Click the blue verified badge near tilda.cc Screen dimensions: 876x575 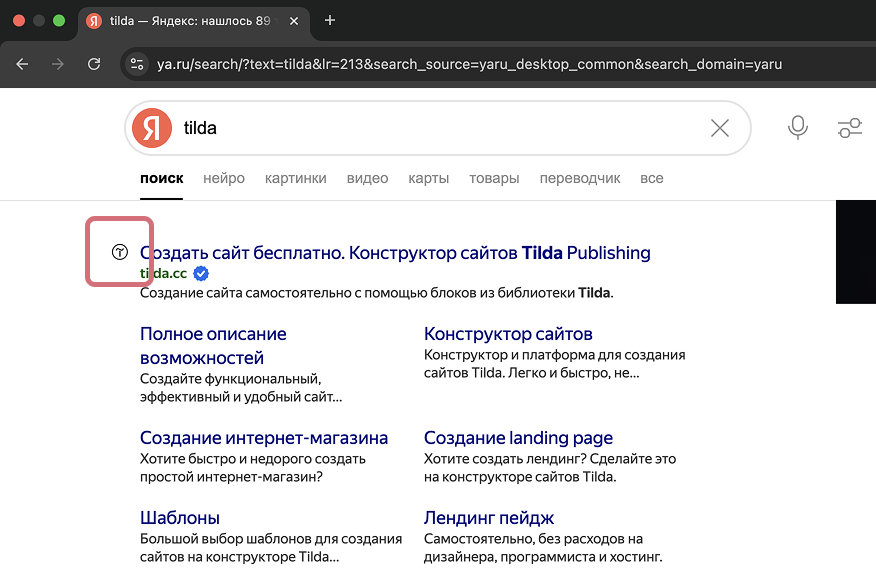click(201, 273)
